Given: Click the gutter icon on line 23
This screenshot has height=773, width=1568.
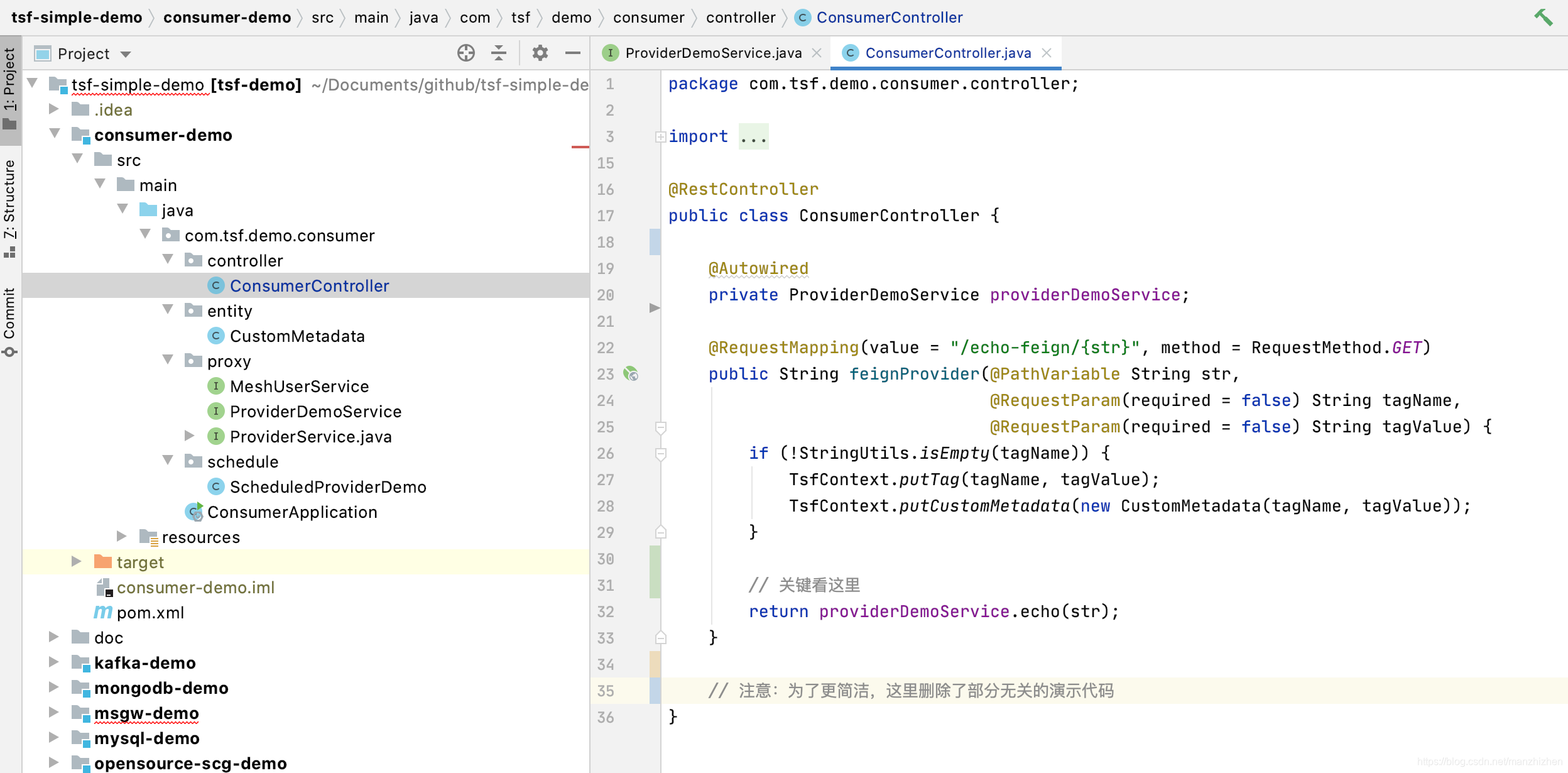Looking at the screenshot, I should [631, 374].
